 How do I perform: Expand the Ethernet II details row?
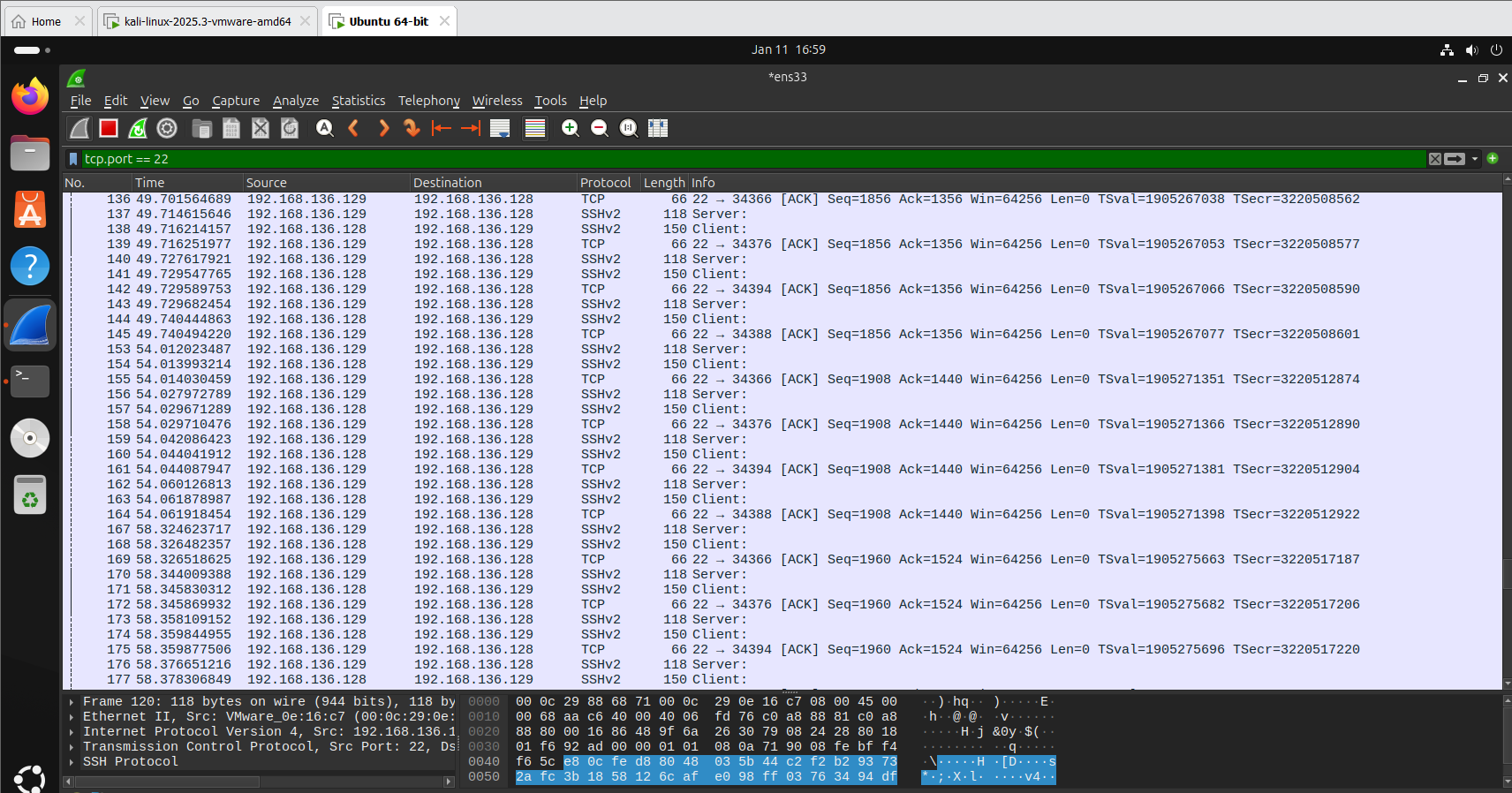(x=71, y=717)
